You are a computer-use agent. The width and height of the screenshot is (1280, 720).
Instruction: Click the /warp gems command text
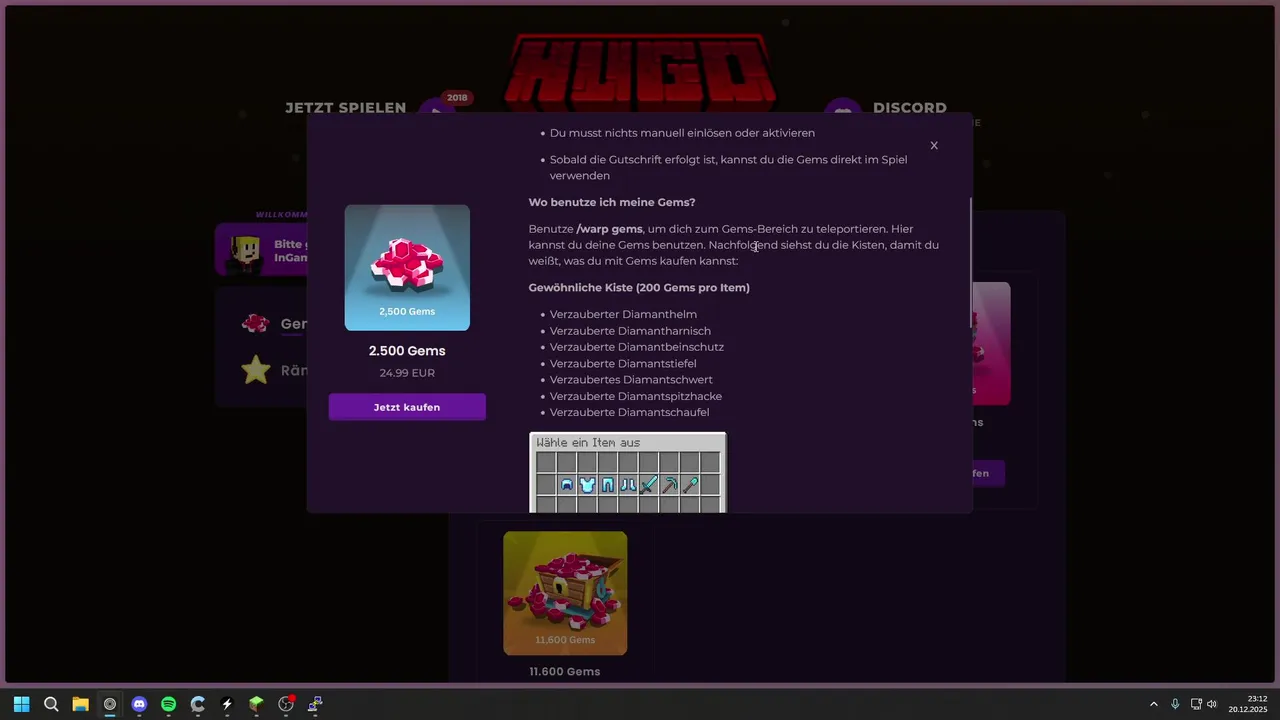[x=609, y=229]
